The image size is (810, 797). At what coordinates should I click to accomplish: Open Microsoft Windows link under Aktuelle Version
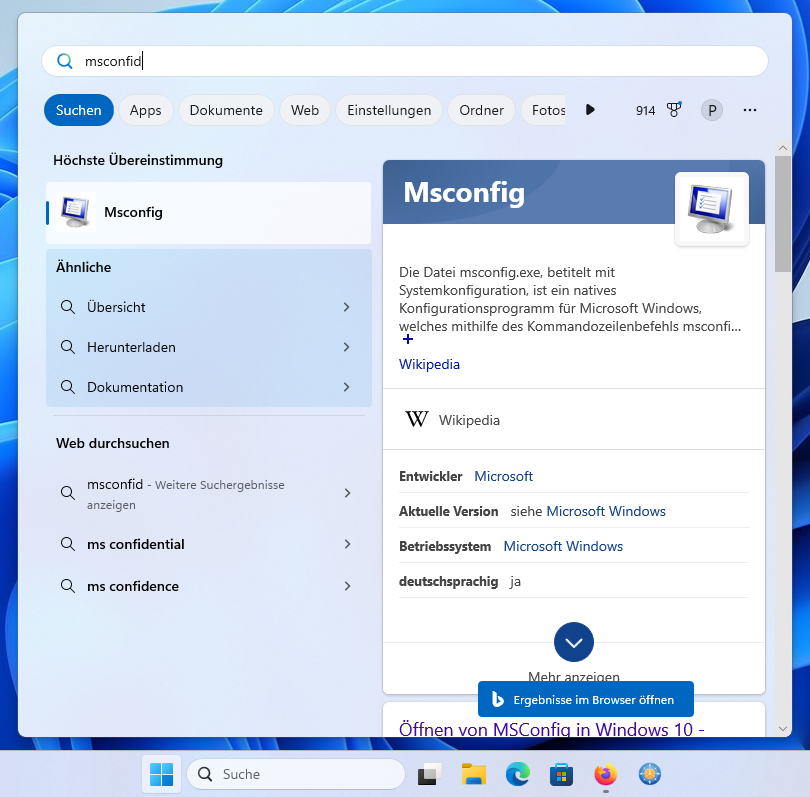[x=606, y=511]
